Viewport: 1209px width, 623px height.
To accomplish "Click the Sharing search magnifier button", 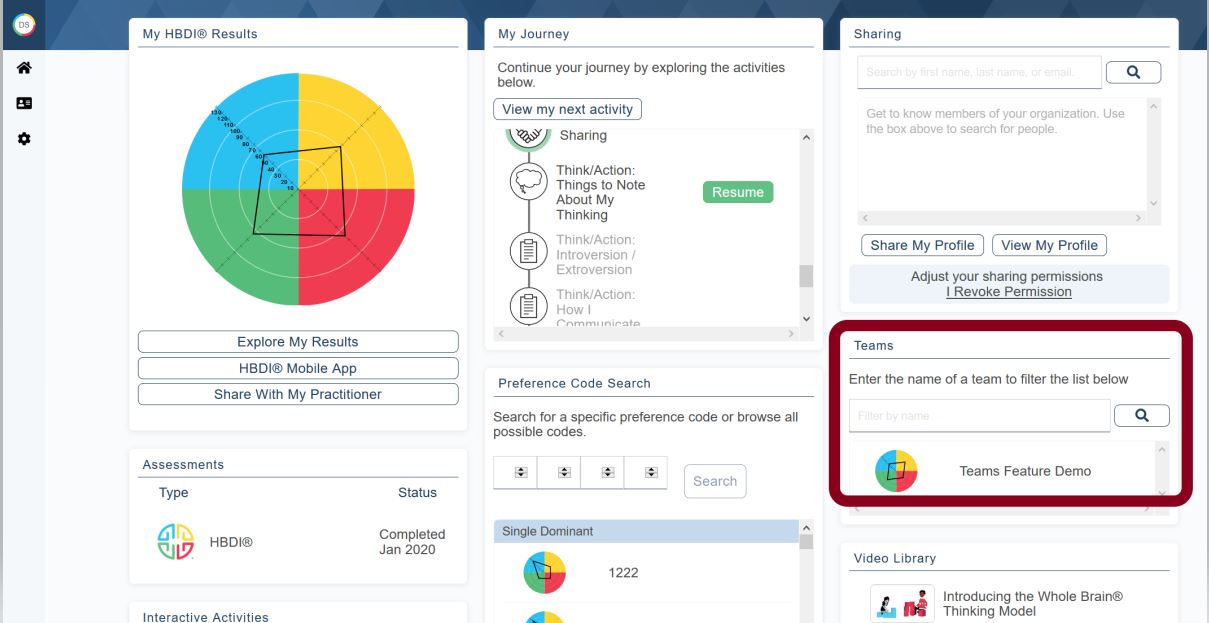I will pyautogui.click(x=1135, y=72).
